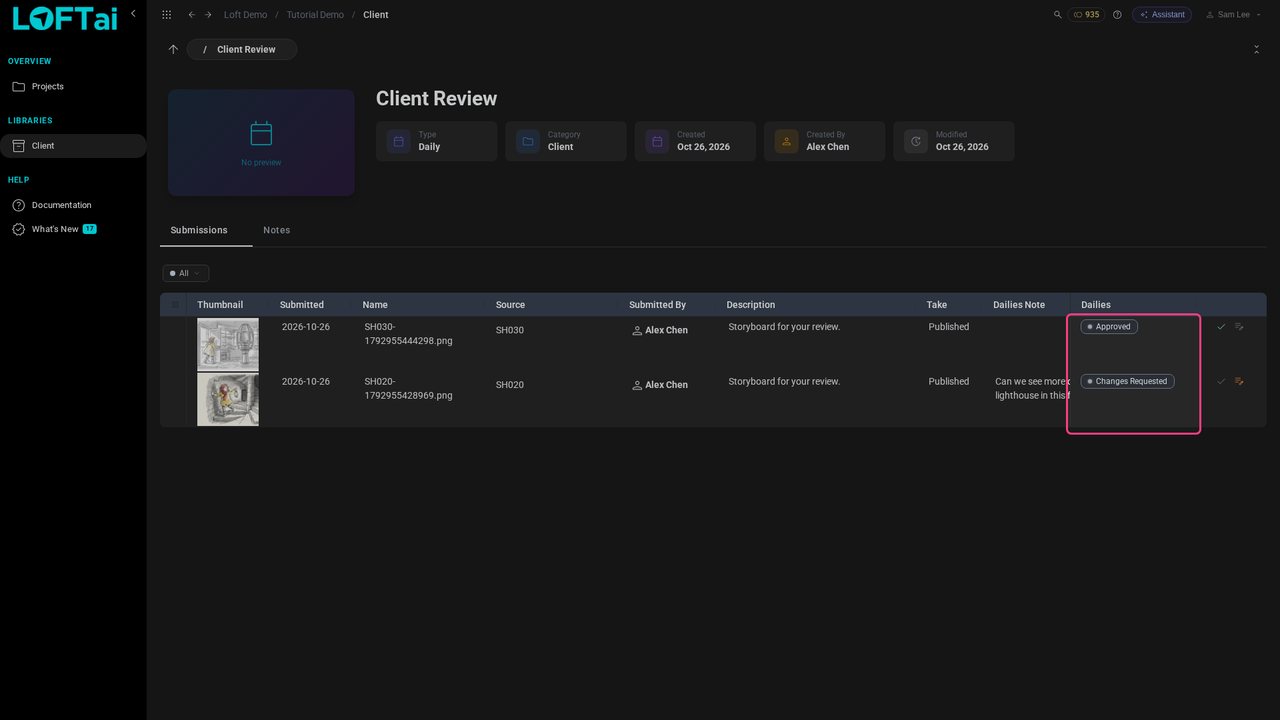Viewport: 1280px width, 720px height.
Task: Switch to the Submissions tab
Action: tap(199, 230)
